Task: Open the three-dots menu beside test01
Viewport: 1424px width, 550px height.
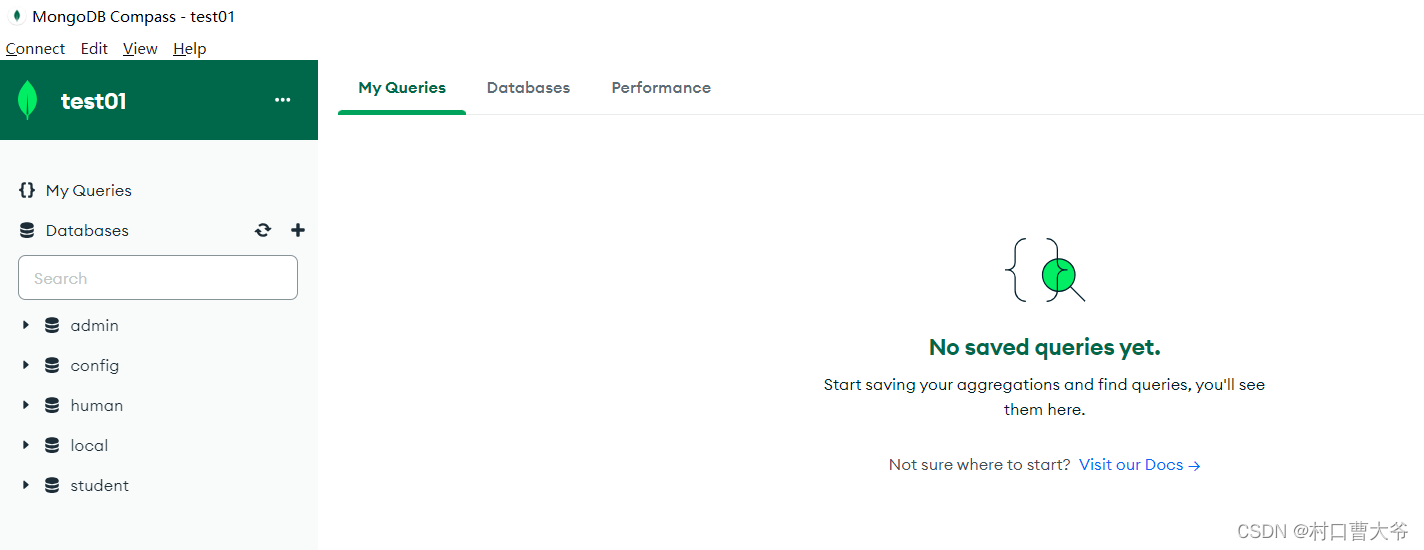Action: coord(283,100)
